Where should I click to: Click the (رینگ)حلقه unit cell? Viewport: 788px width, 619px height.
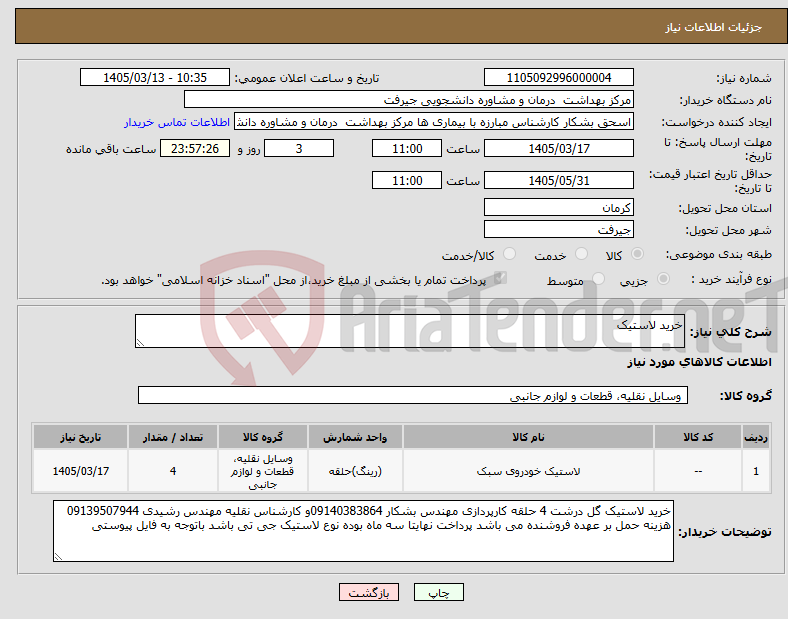[x=355, y=471]
